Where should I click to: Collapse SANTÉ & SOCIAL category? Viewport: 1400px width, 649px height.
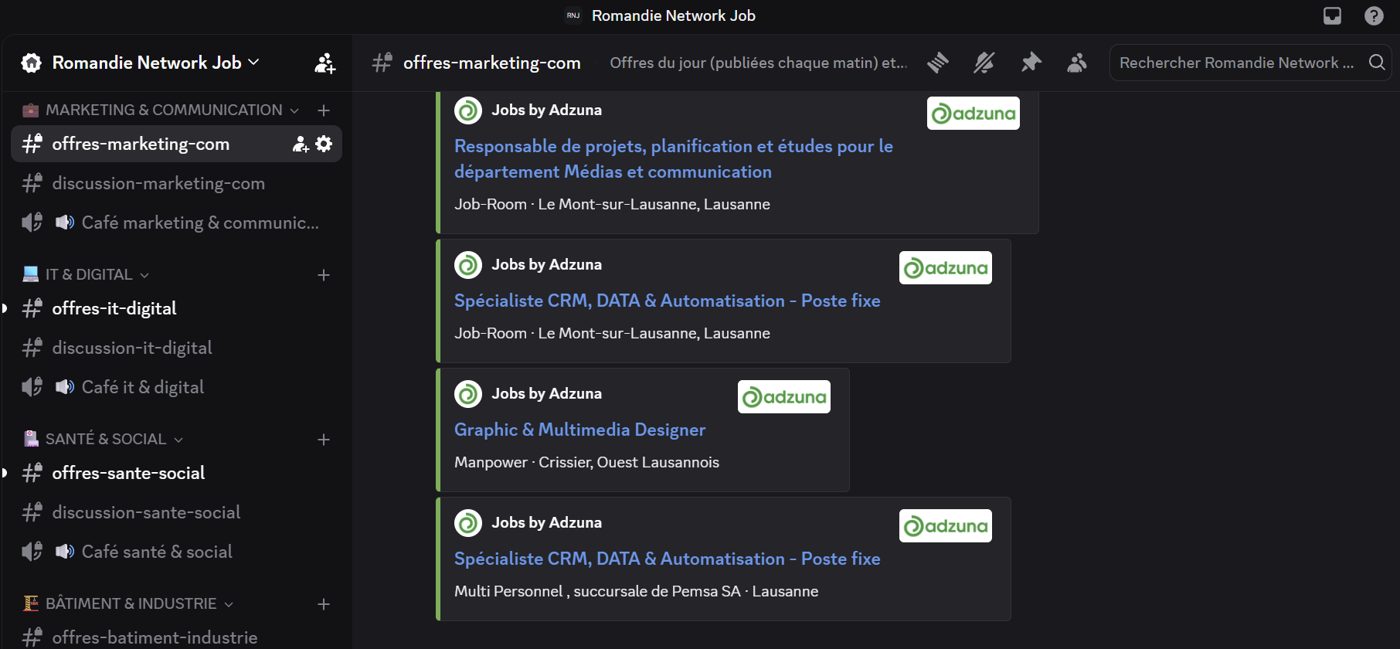(x=103, y=439)
